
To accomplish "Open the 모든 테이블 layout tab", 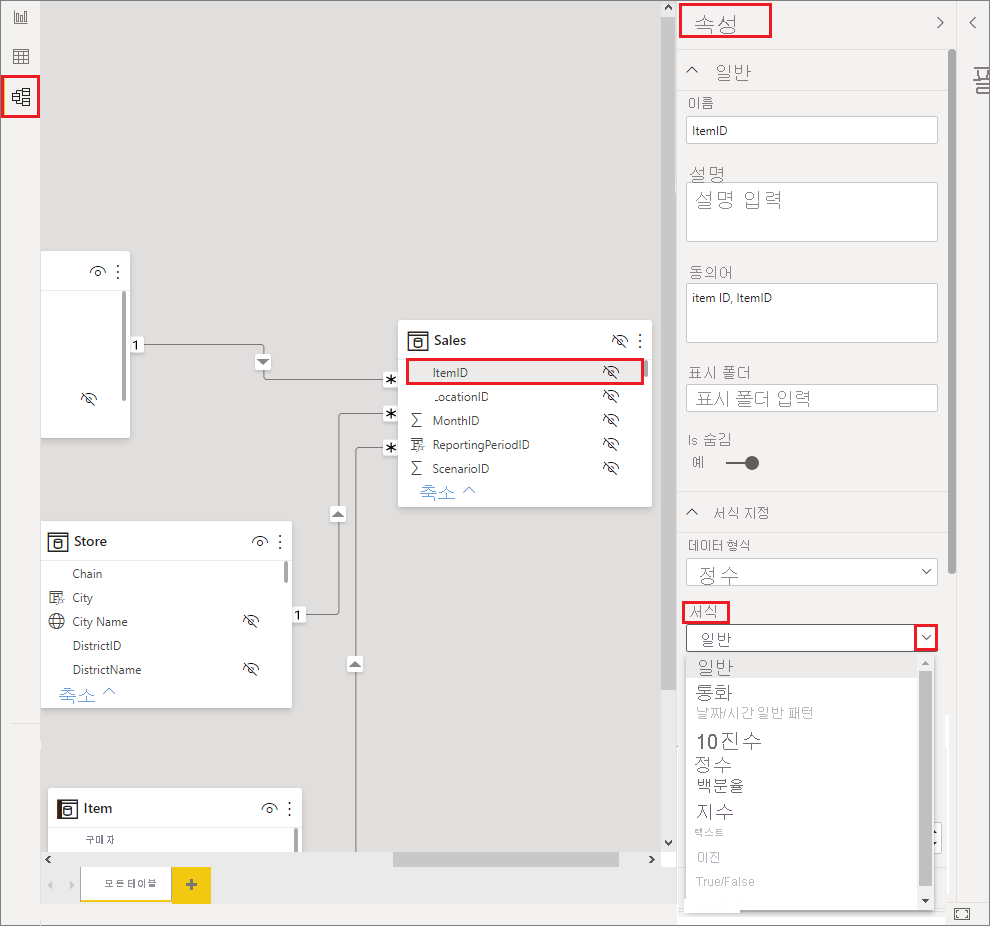I will 126,884.
